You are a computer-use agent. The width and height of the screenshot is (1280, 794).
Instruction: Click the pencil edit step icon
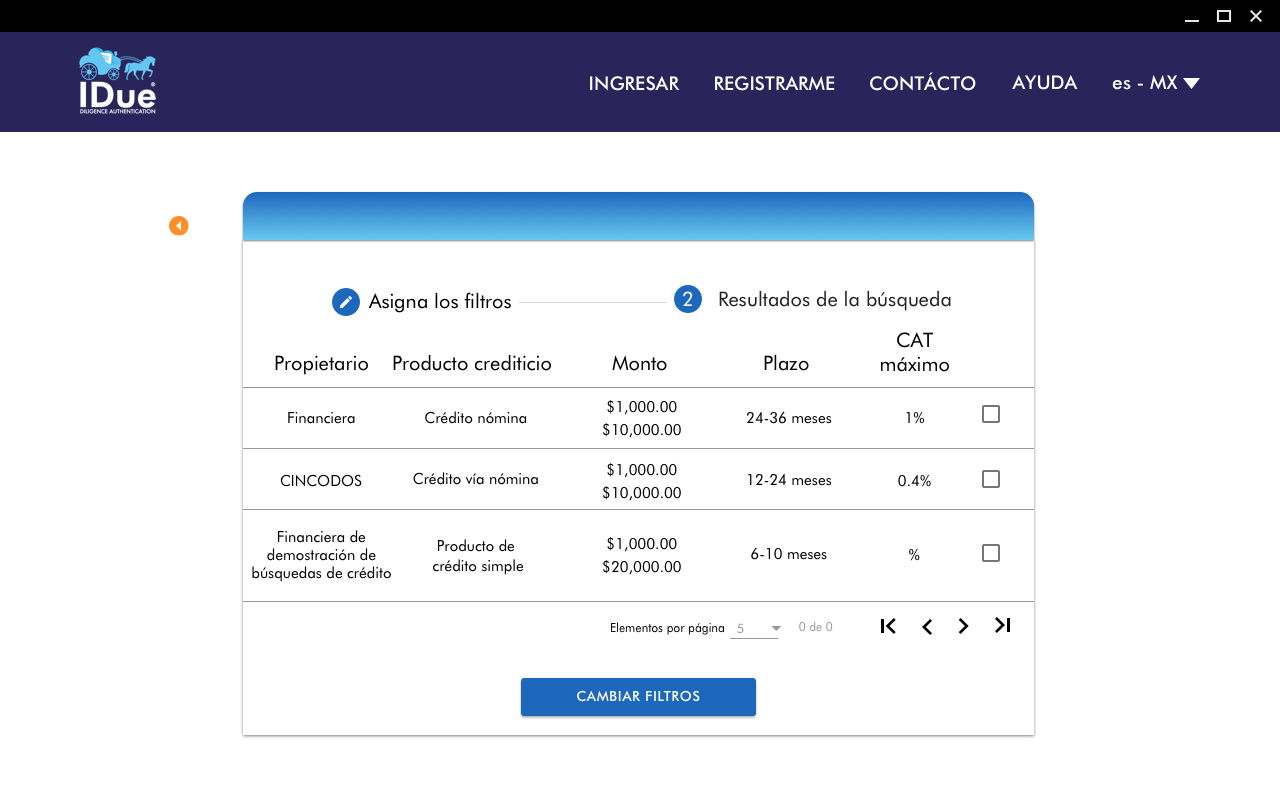click(346, 302)
